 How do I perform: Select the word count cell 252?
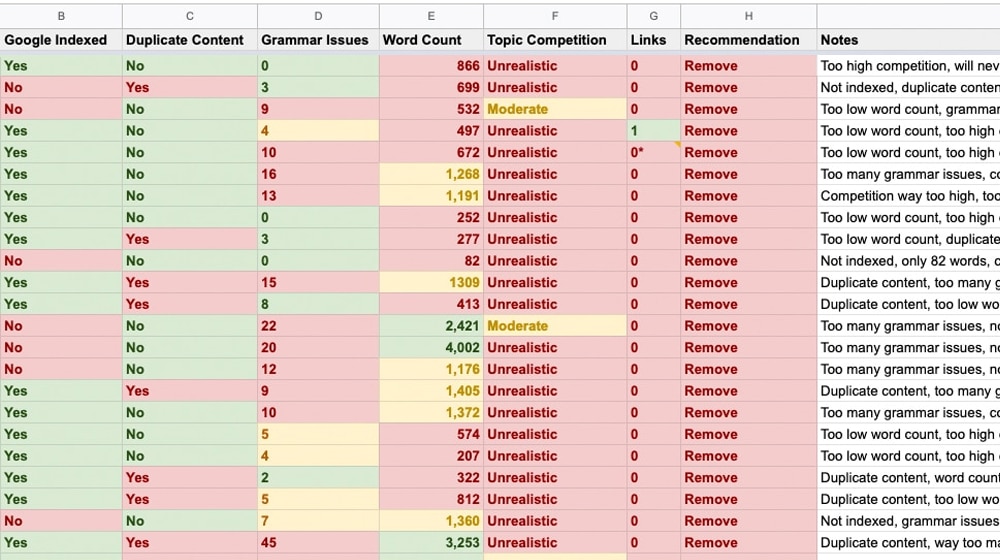431,217
